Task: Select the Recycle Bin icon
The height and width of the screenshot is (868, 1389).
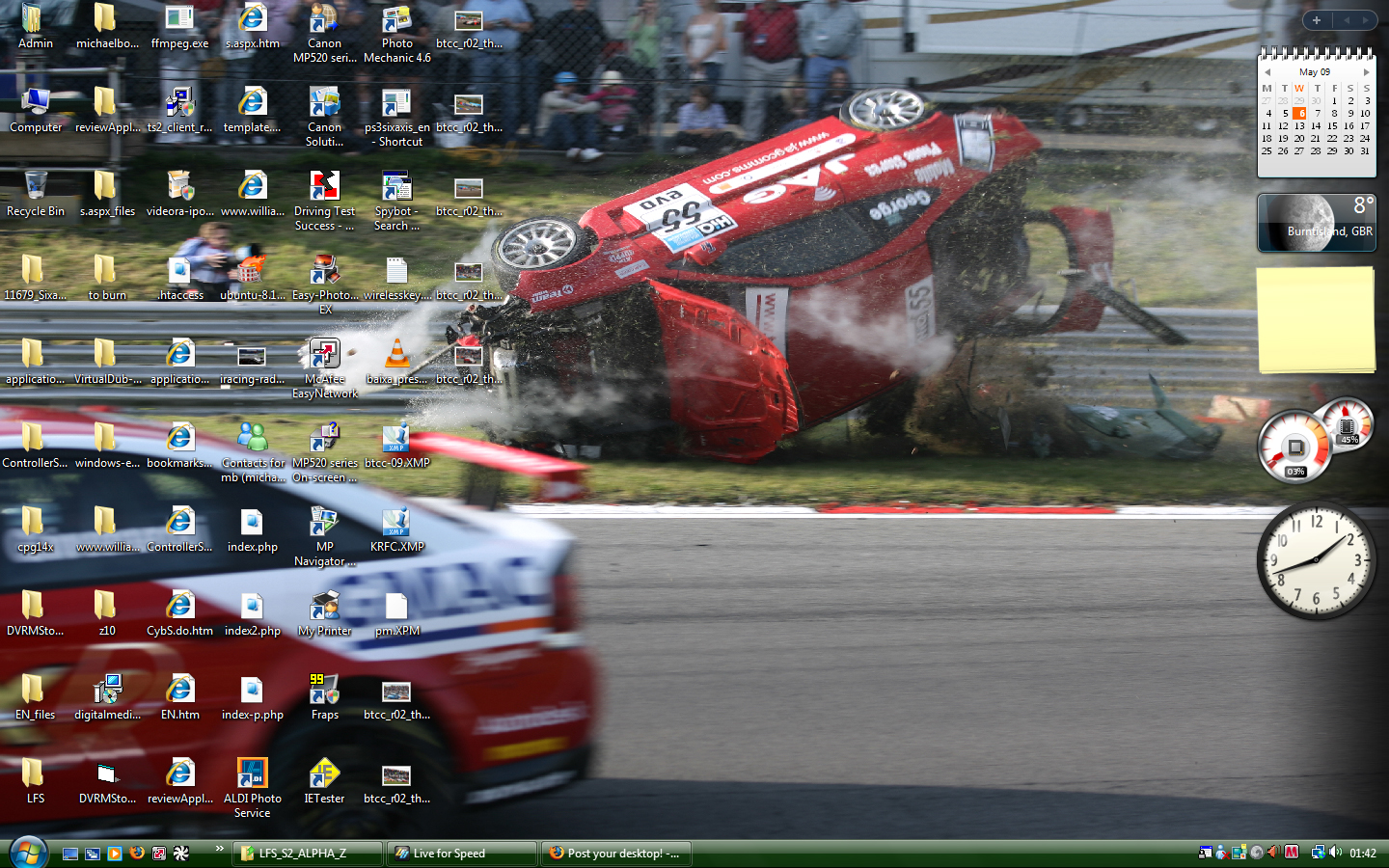Action: 35,195
